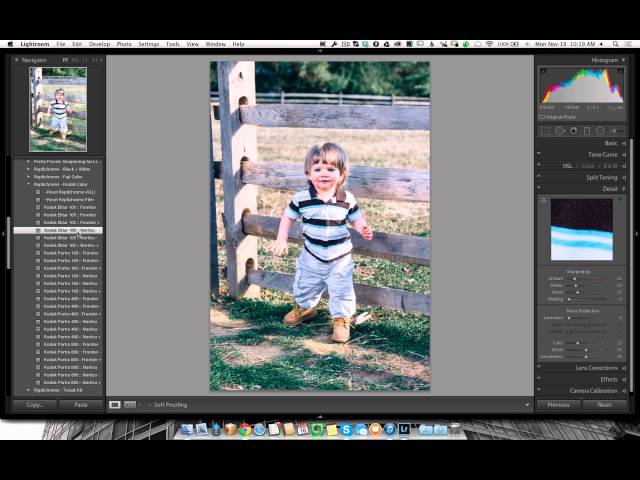Open Spotlight search in the menu bar

pyautogui.click(x=616, y=44)
